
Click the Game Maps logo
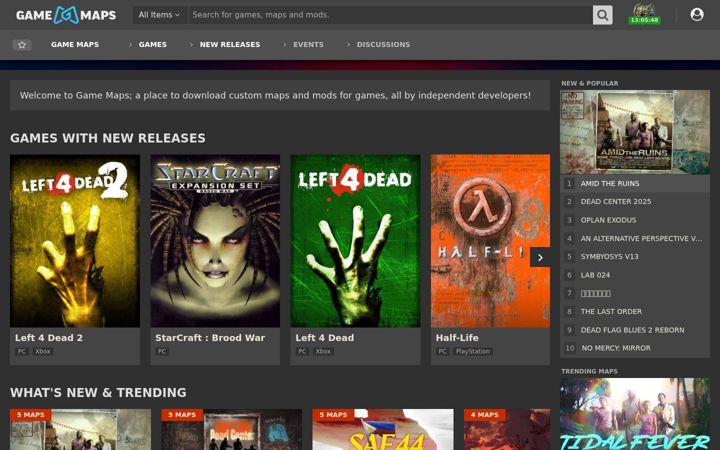66,15
